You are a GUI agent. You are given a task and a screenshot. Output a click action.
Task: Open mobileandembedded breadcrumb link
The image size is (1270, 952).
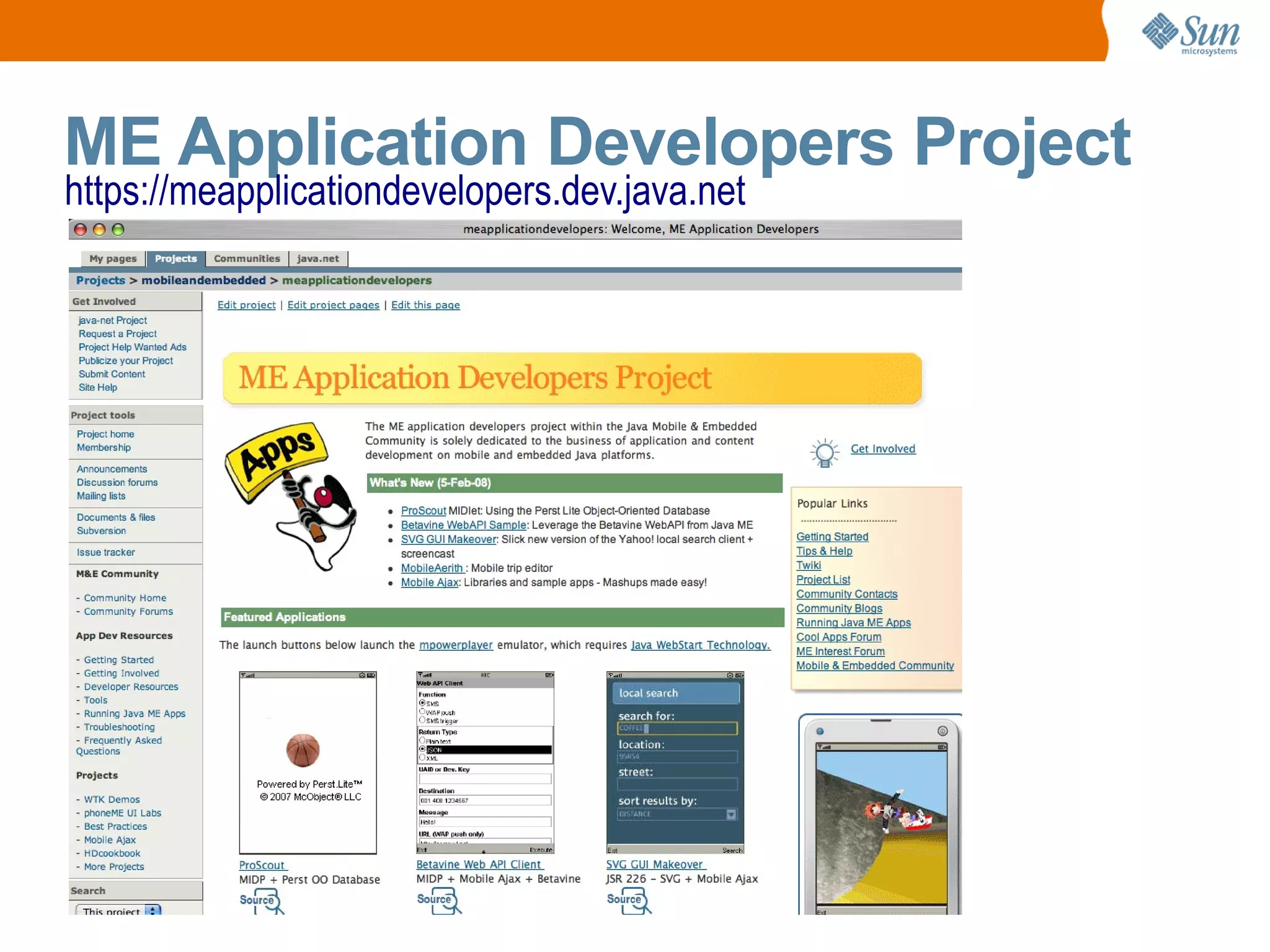coord(203,280)
